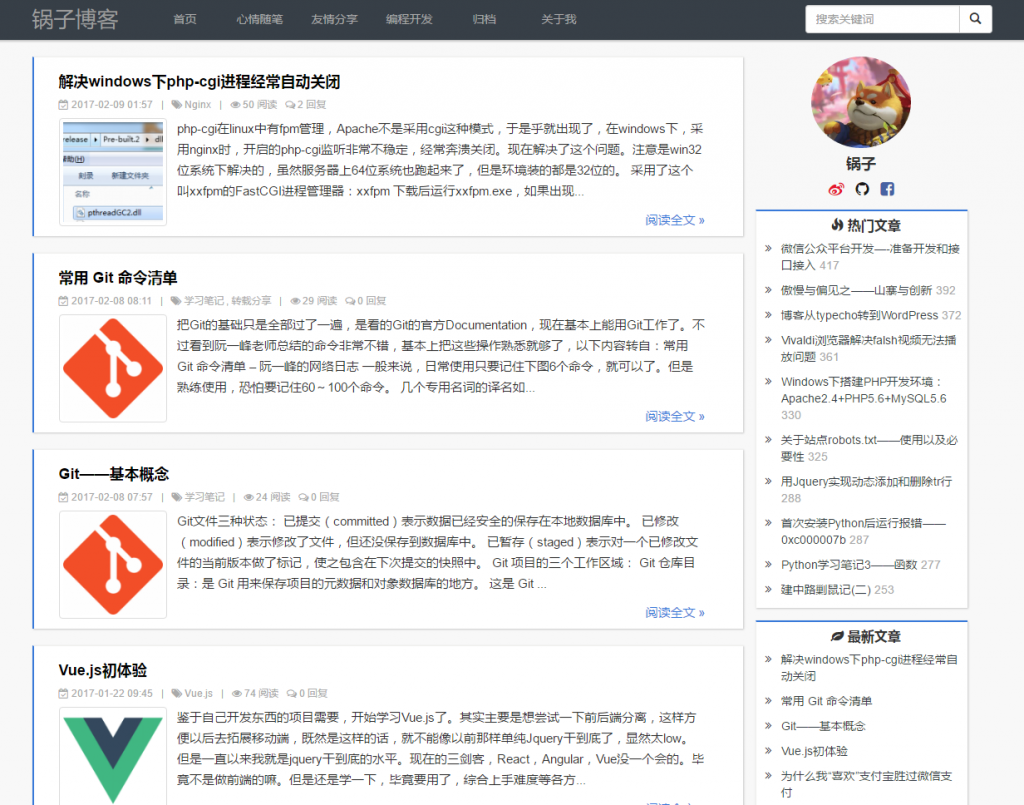Open hot article Python学习笔记3——函数
Viewport: 1024px width, 805px height.
[x=849, y=565]
